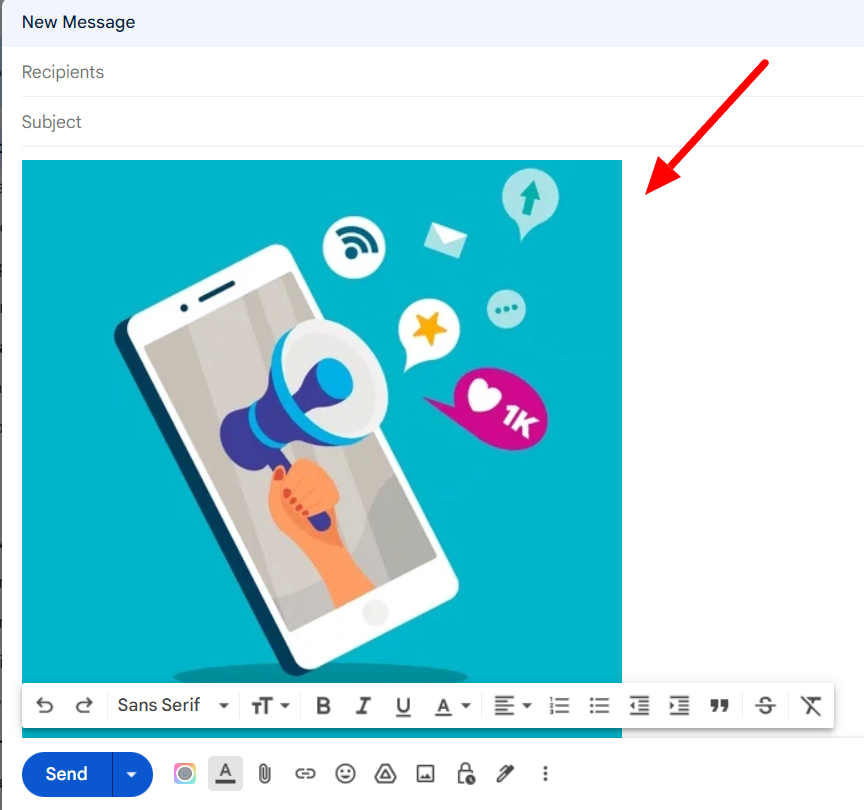
Task: Attach files with the paperclip icon
Action: coord(265,774)
